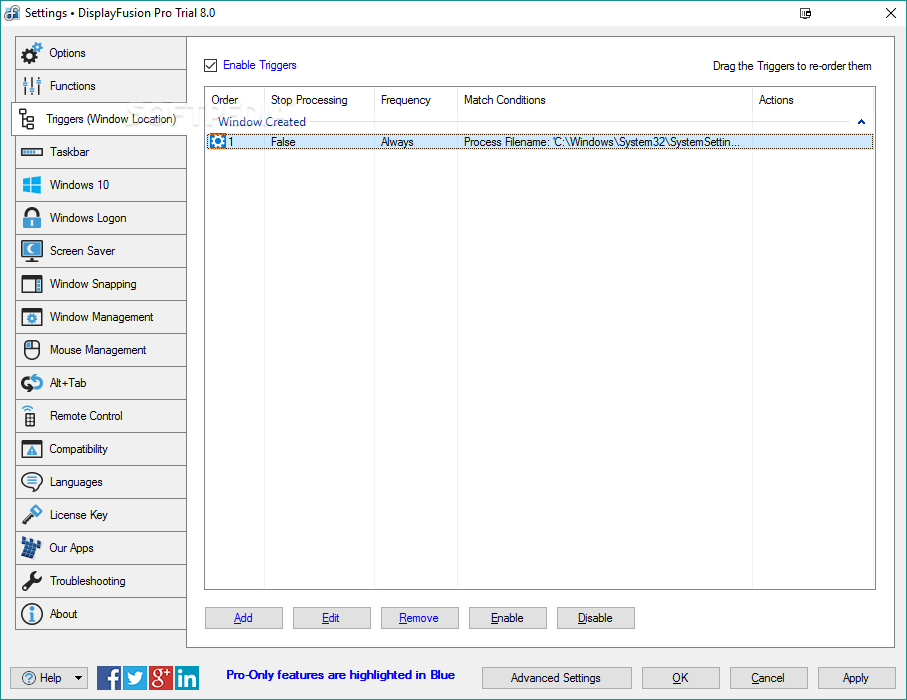Click the Screen Saver monitor icon
Screen dimensions: 907x700
31,251
